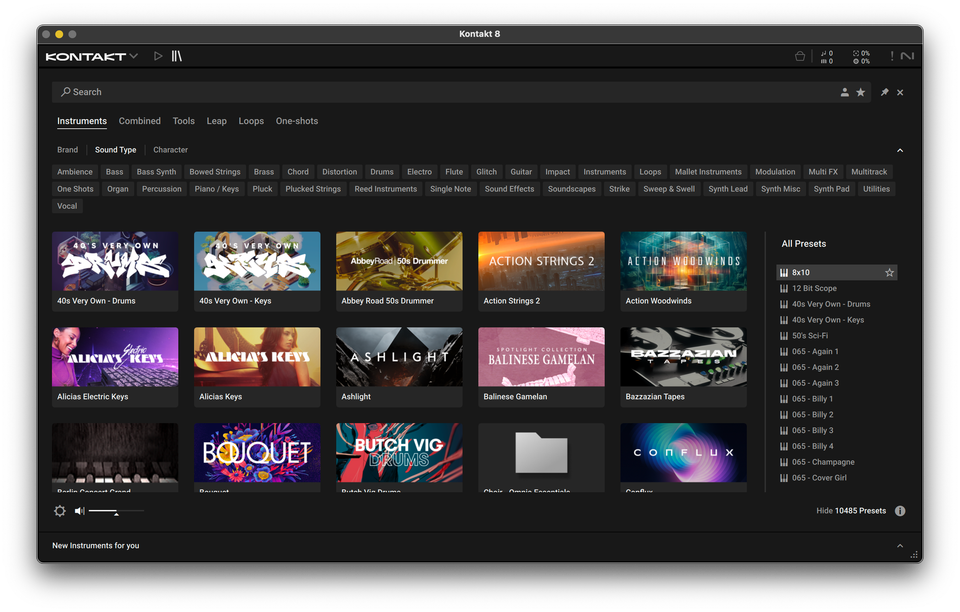Toggle the Drums sound type filter

point(381,171)
